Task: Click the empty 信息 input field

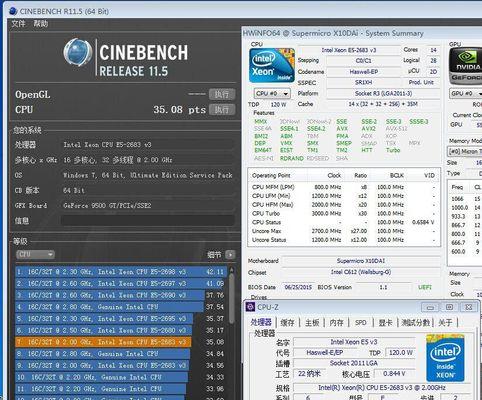Action: tap(147, 220)
